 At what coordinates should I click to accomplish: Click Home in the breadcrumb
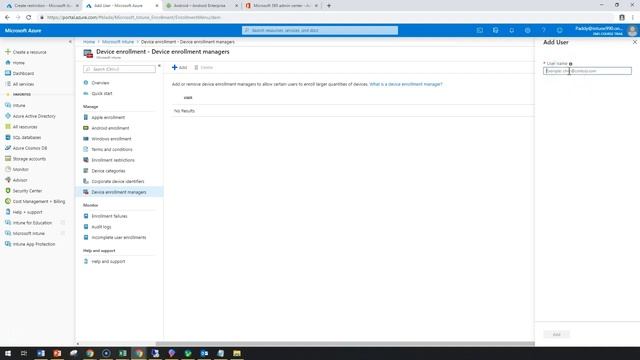[x=89, y=42]
